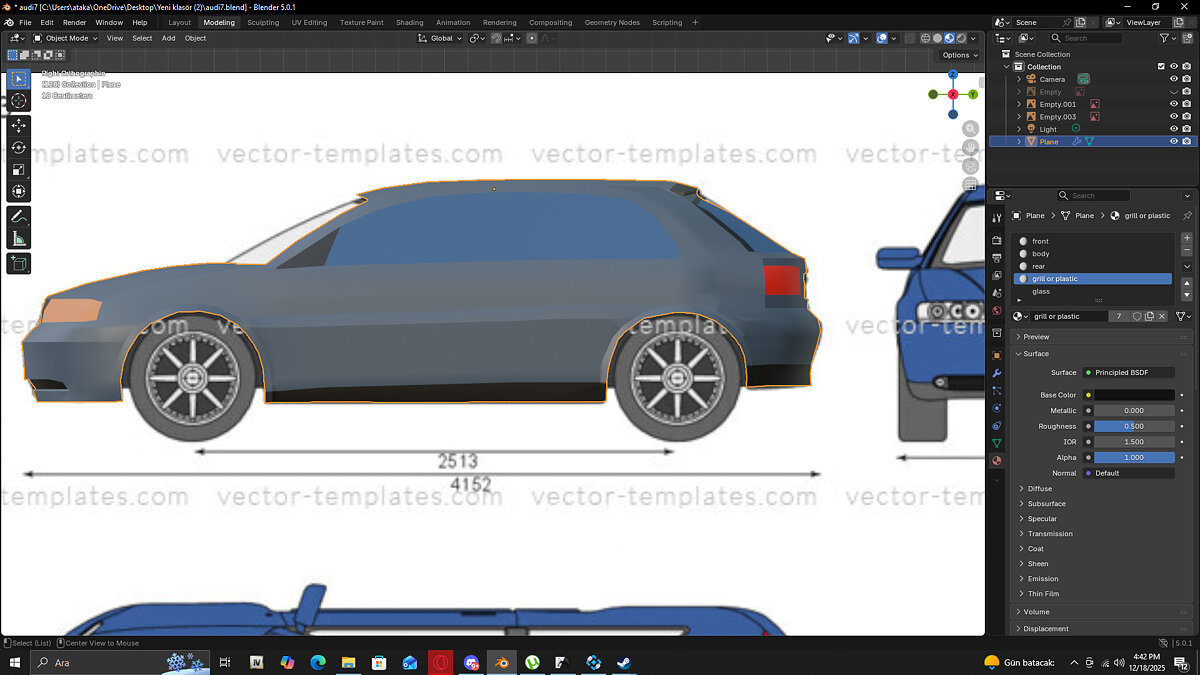Activate the Annotate pencil tool
1200x675 pixels.
pyautogui.click(x=19, y=216)
